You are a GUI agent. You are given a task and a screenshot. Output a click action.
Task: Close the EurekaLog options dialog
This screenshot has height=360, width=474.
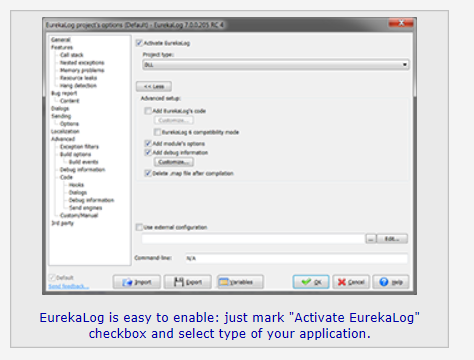[401, 23]
